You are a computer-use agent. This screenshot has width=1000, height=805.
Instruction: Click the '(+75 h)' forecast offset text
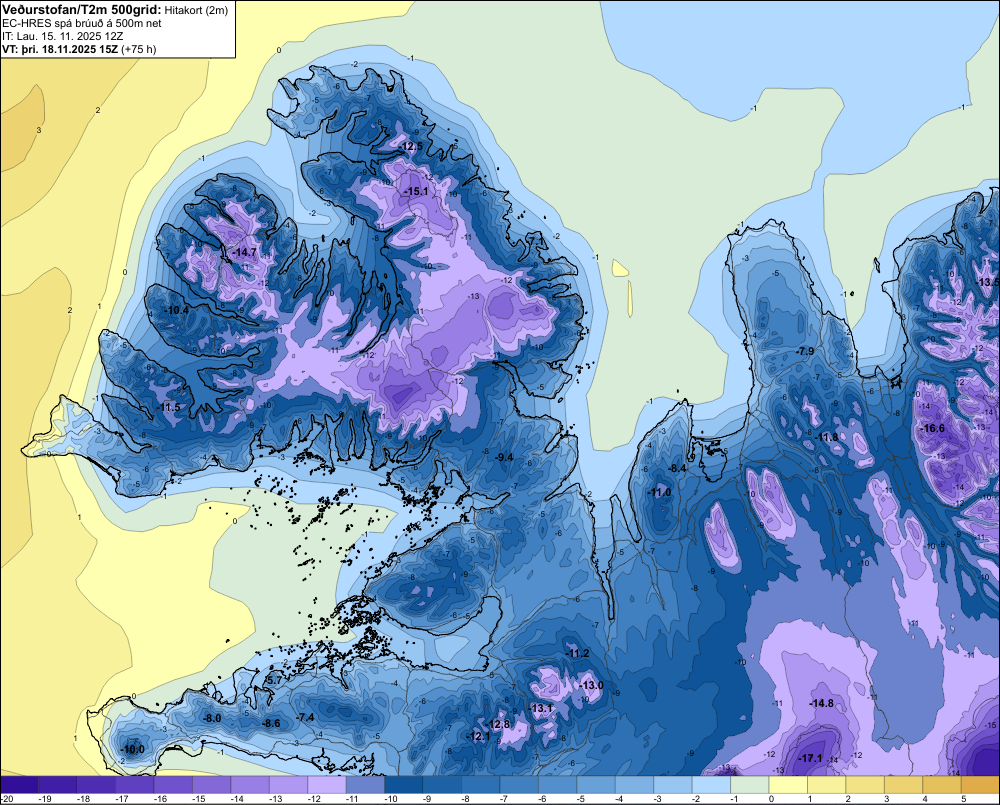coord(138,49)
